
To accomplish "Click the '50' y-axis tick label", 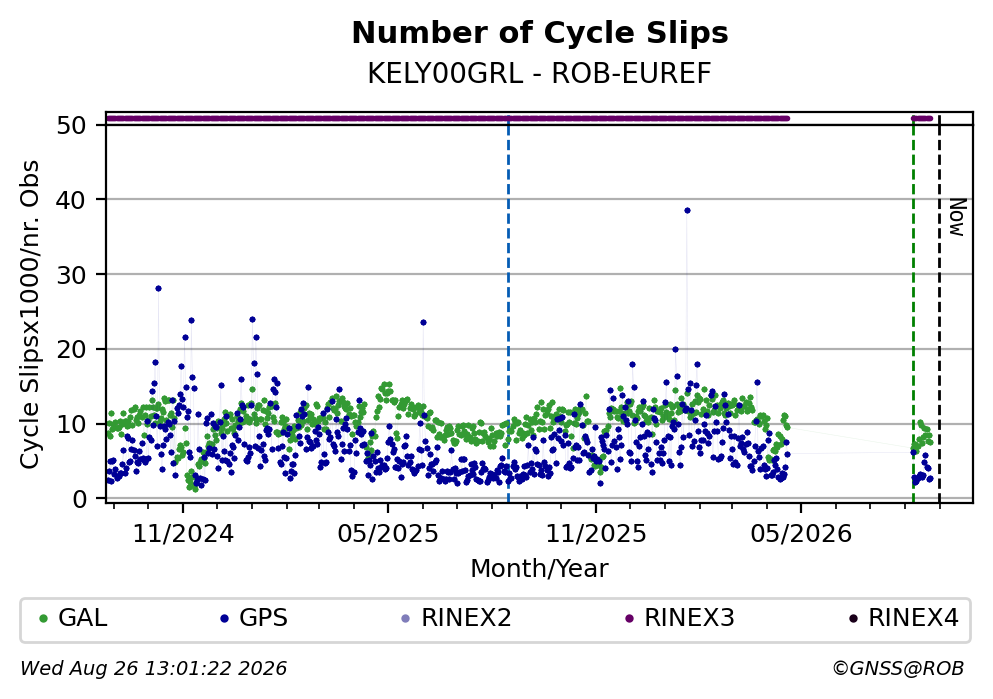I will pyautogui.click(x=71, y=125).
